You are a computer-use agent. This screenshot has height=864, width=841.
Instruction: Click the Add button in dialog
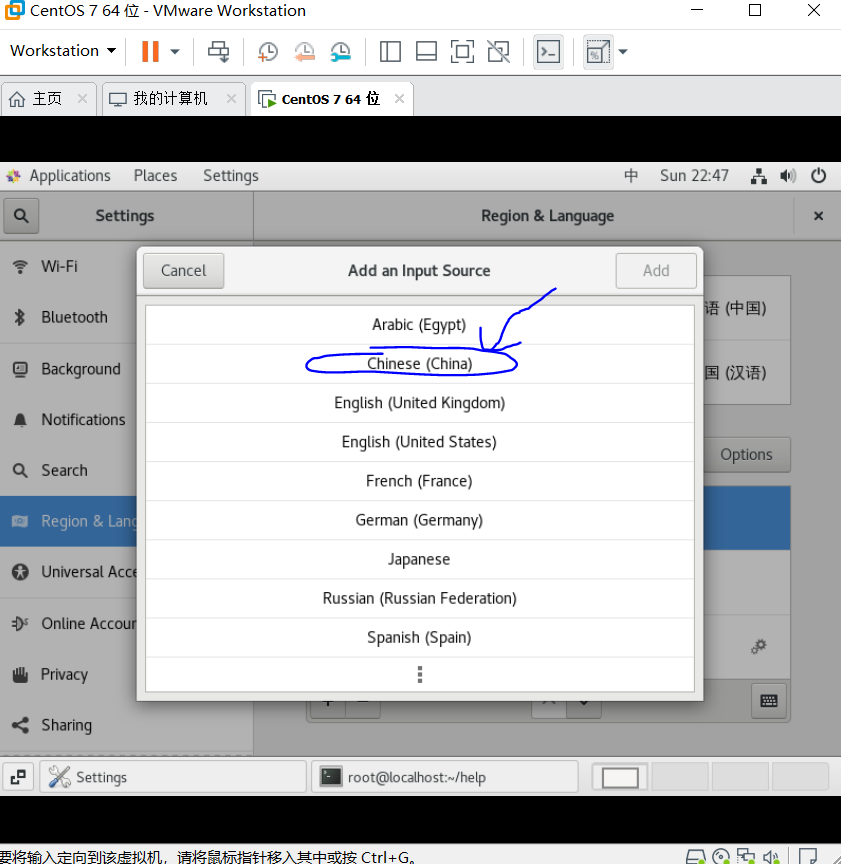click(x=656, y=271)
